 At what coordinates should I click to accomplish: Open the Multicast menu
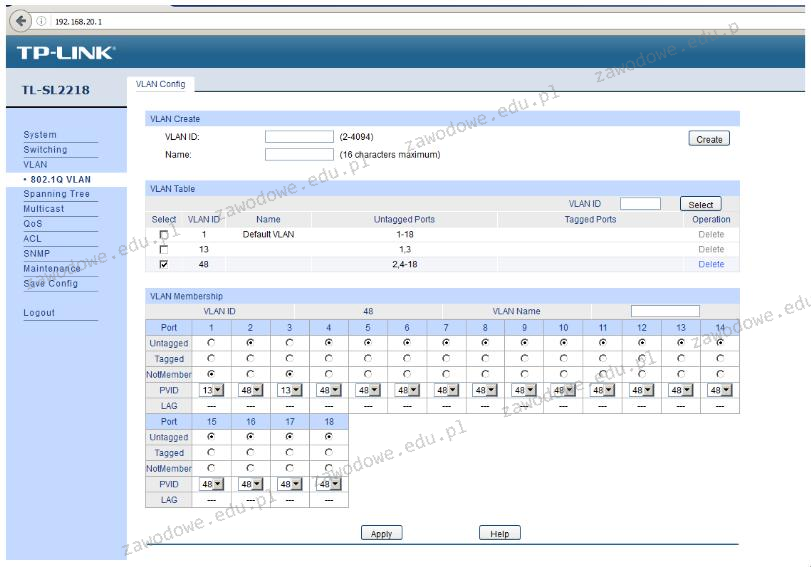tap(43, 209)
